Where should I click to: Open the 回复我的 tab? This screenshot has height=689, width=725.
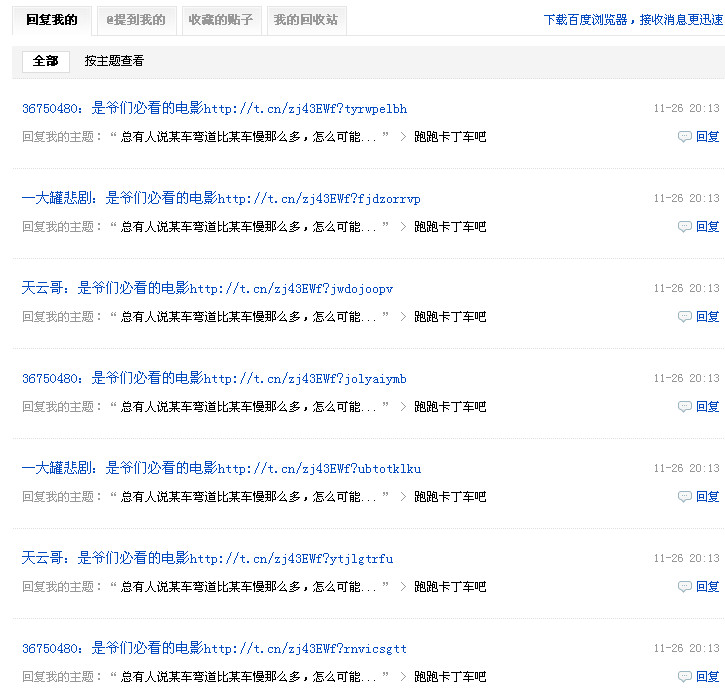[52, 20]
